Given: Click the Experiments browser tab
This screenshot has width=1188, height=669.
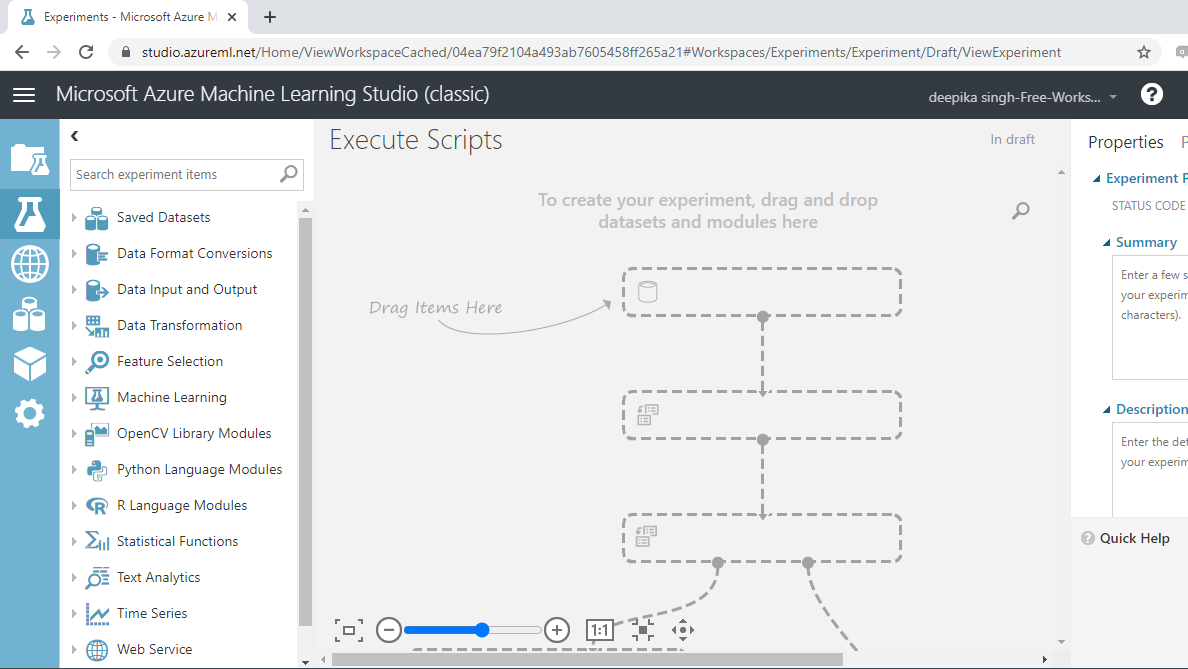Looking at the screenshot, I should coord(128,17).
